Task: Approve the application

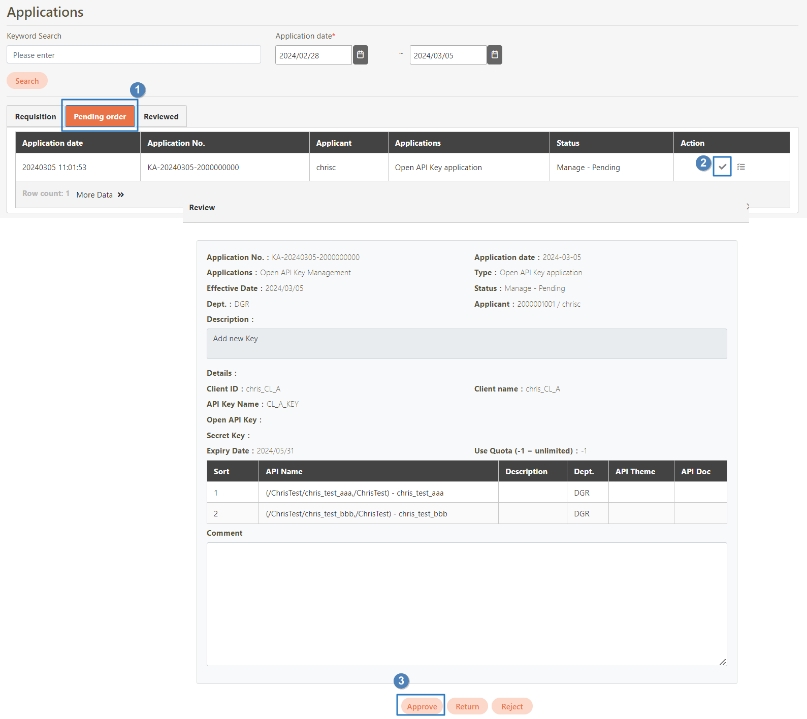Action: [x=420, y=706]
